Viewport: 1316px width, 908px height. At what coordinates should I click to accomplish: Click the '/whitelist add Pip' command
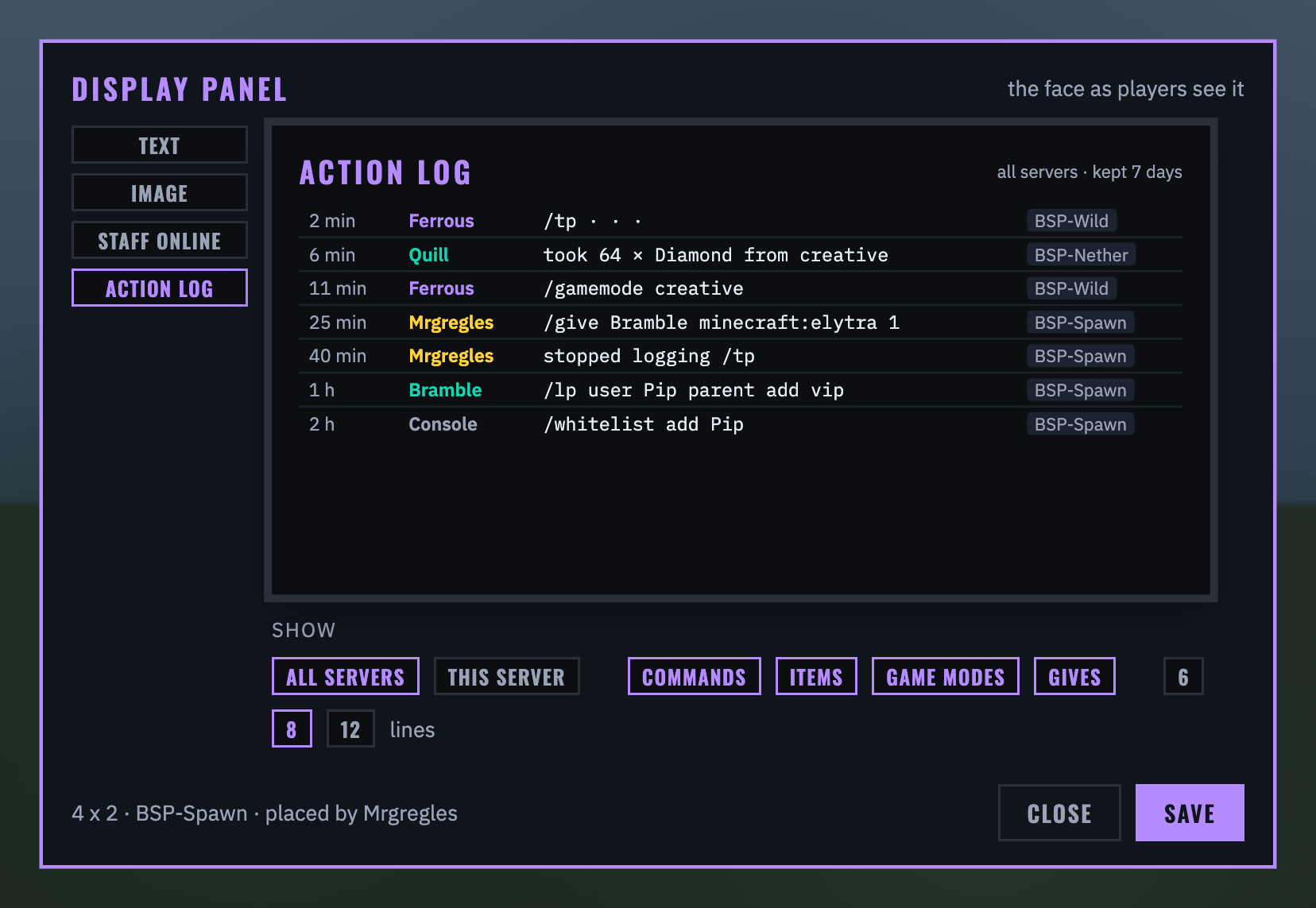pyautogui.click(x=644, y=424)
